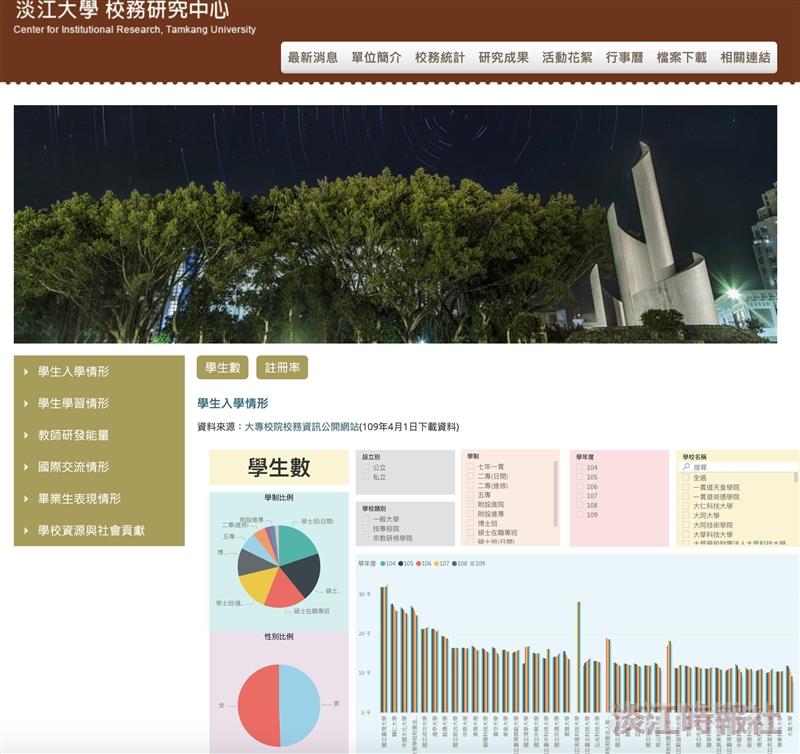
Task: Open the 檔案下載 menu
Action: (x=682, y=58)
